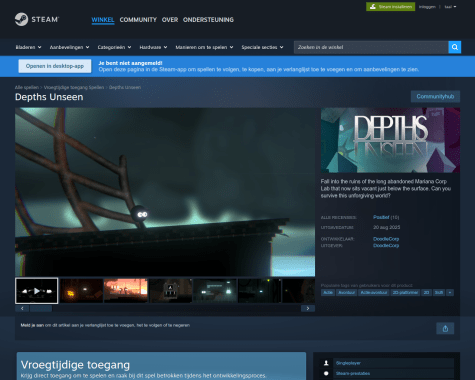Open the Positief reviews link
This screenshot has width=475, height=380.
pyautogui.click(x=381, y=217)
